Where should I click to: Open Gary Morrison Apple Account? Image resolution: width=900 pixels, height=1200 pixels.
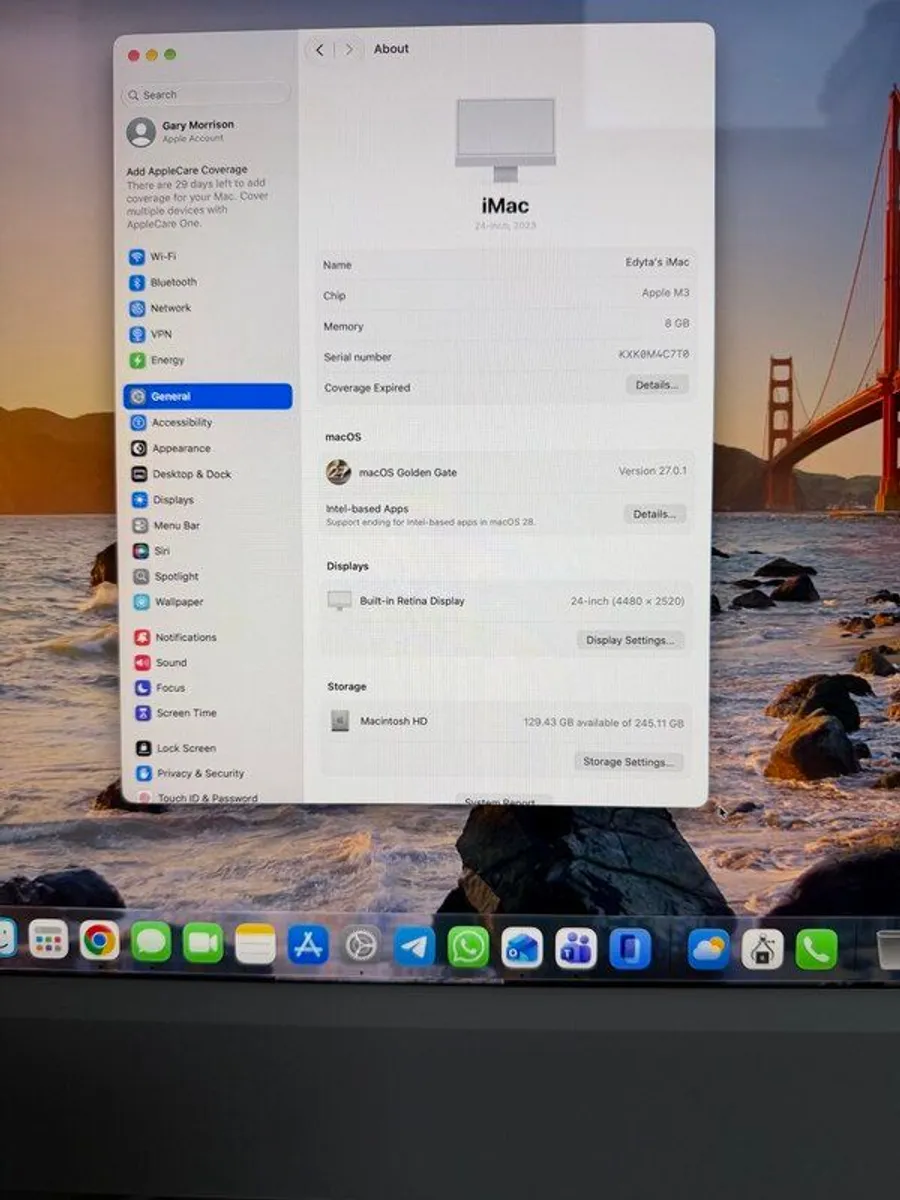pyautogui.click(x=181, y=132)
